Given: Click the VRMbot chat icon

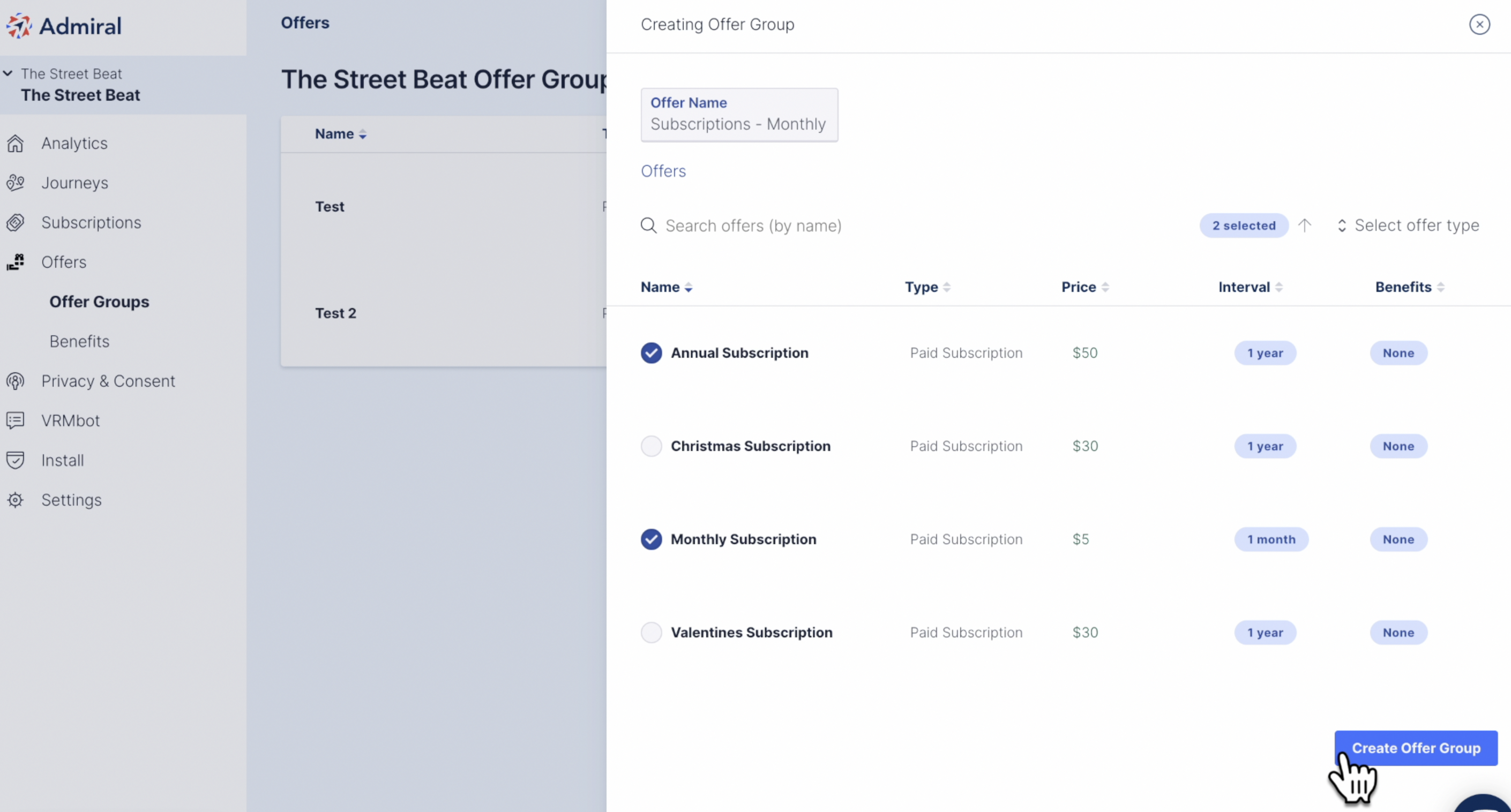Looking at the screenshot, I should point(15,420).
